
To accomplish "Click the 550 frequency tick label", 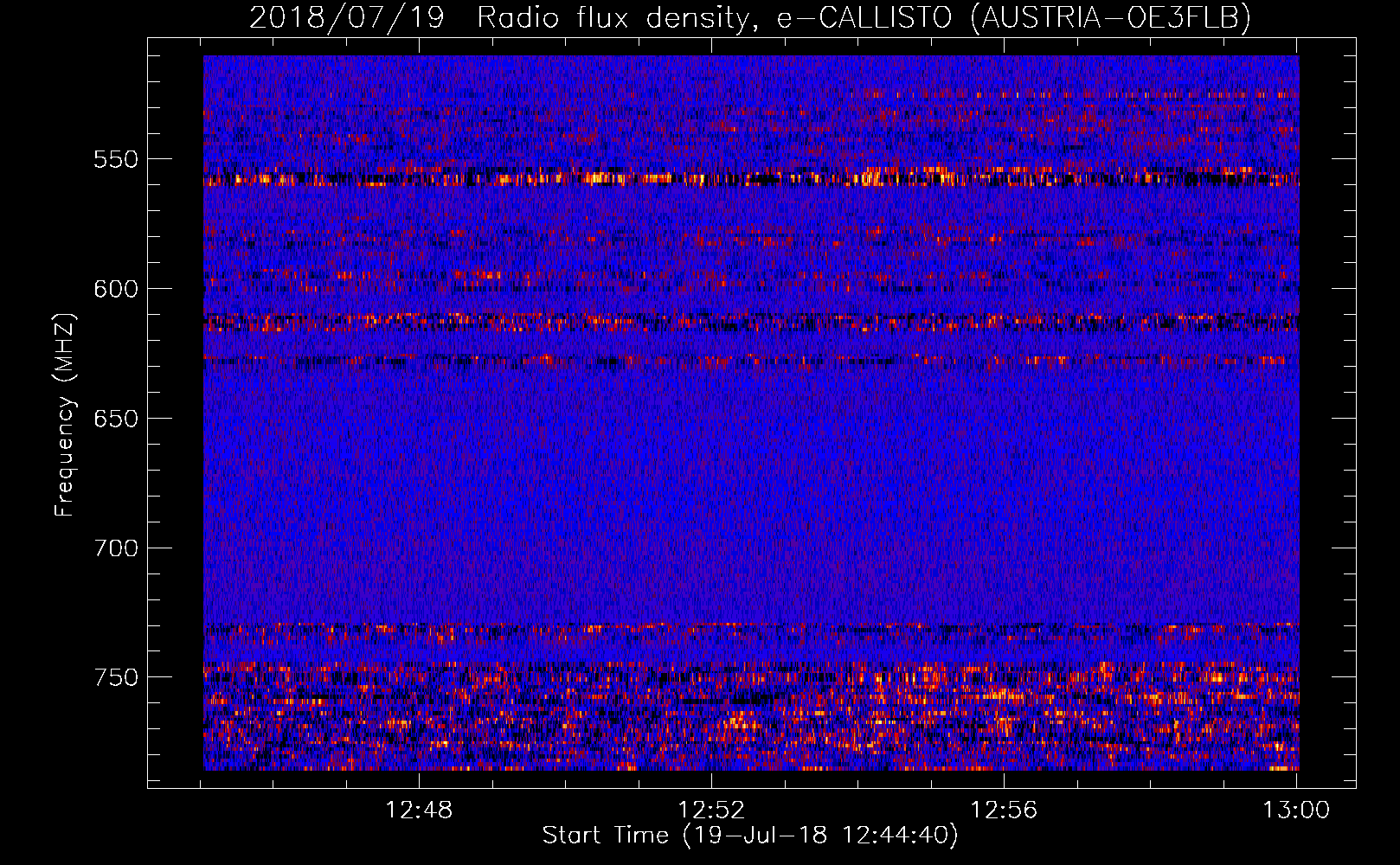I will pyautogui.click(x=116, y=159).
